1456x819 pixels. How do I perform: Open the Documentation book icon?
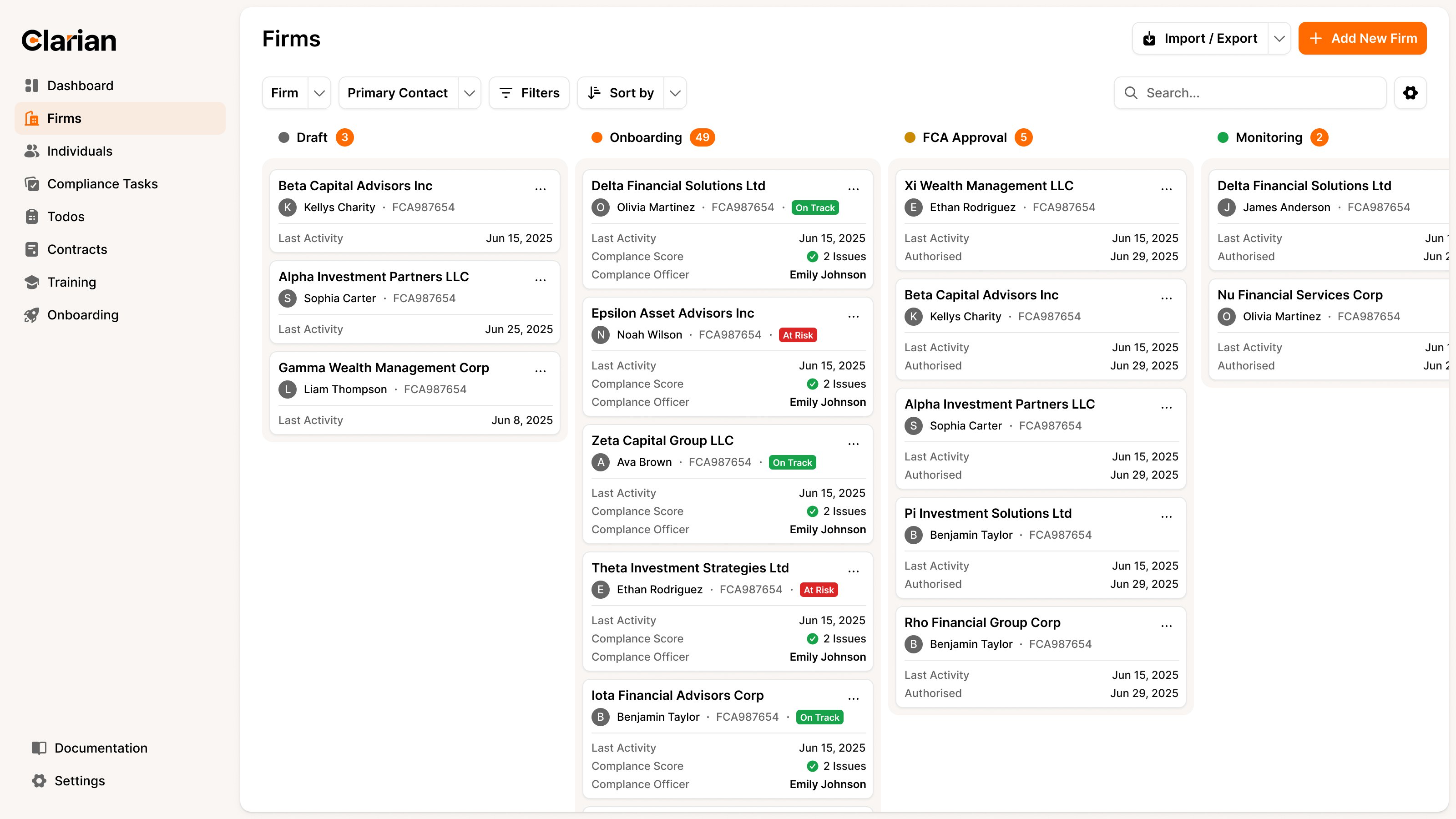coord(38,748)
